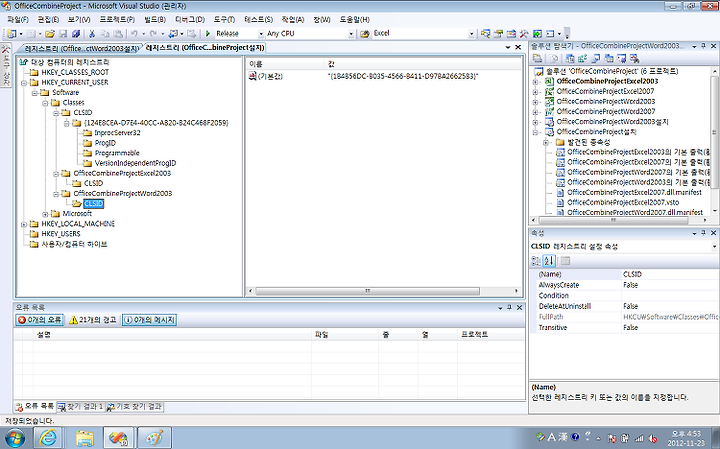The width and height of the screenshot is (720, 449).
Task: Open the 편집(E) menu
Action: [48, 20]
